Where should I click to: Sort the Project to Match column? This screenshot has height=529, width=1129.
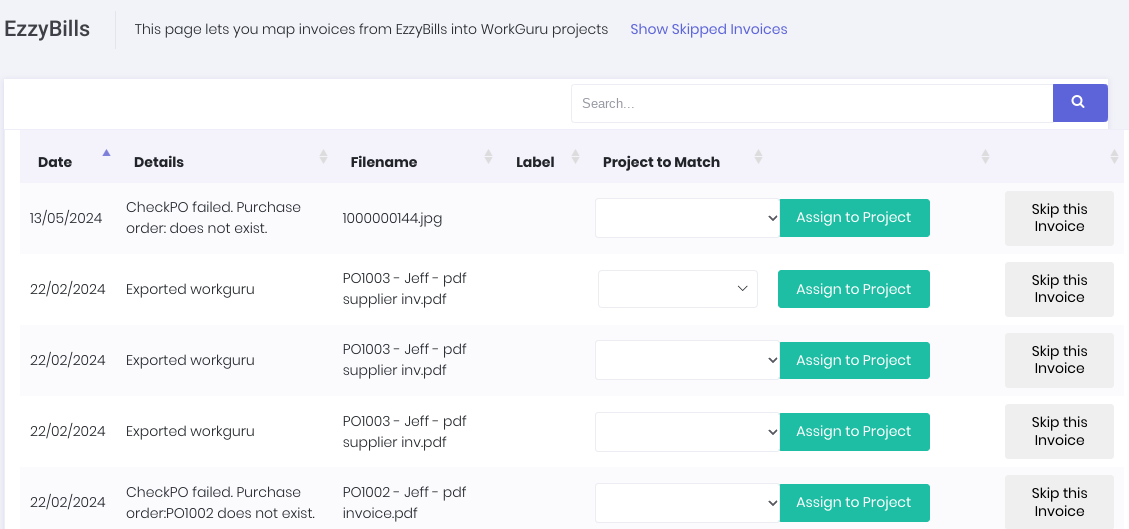click(x=758, y=156)
